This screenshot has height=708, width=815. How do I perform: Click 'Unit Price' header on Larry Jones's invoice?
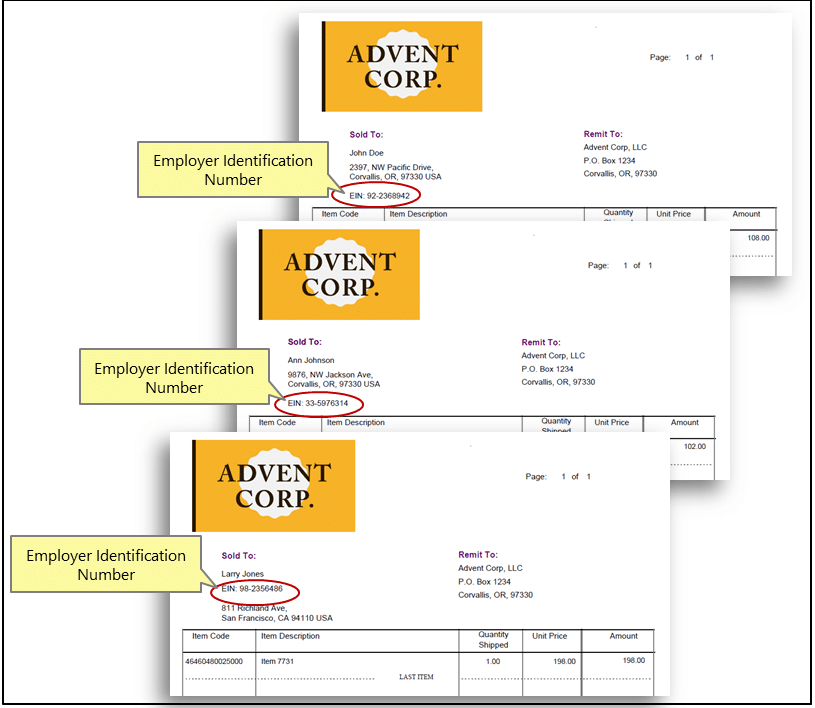pyautogui.click(x=549, y=636)
